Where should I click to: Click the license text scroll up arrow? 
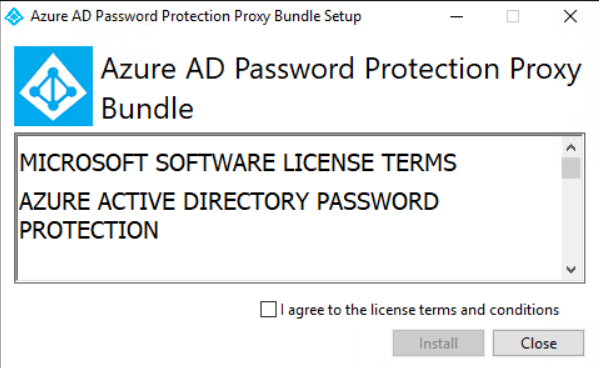tap(571, 148)
